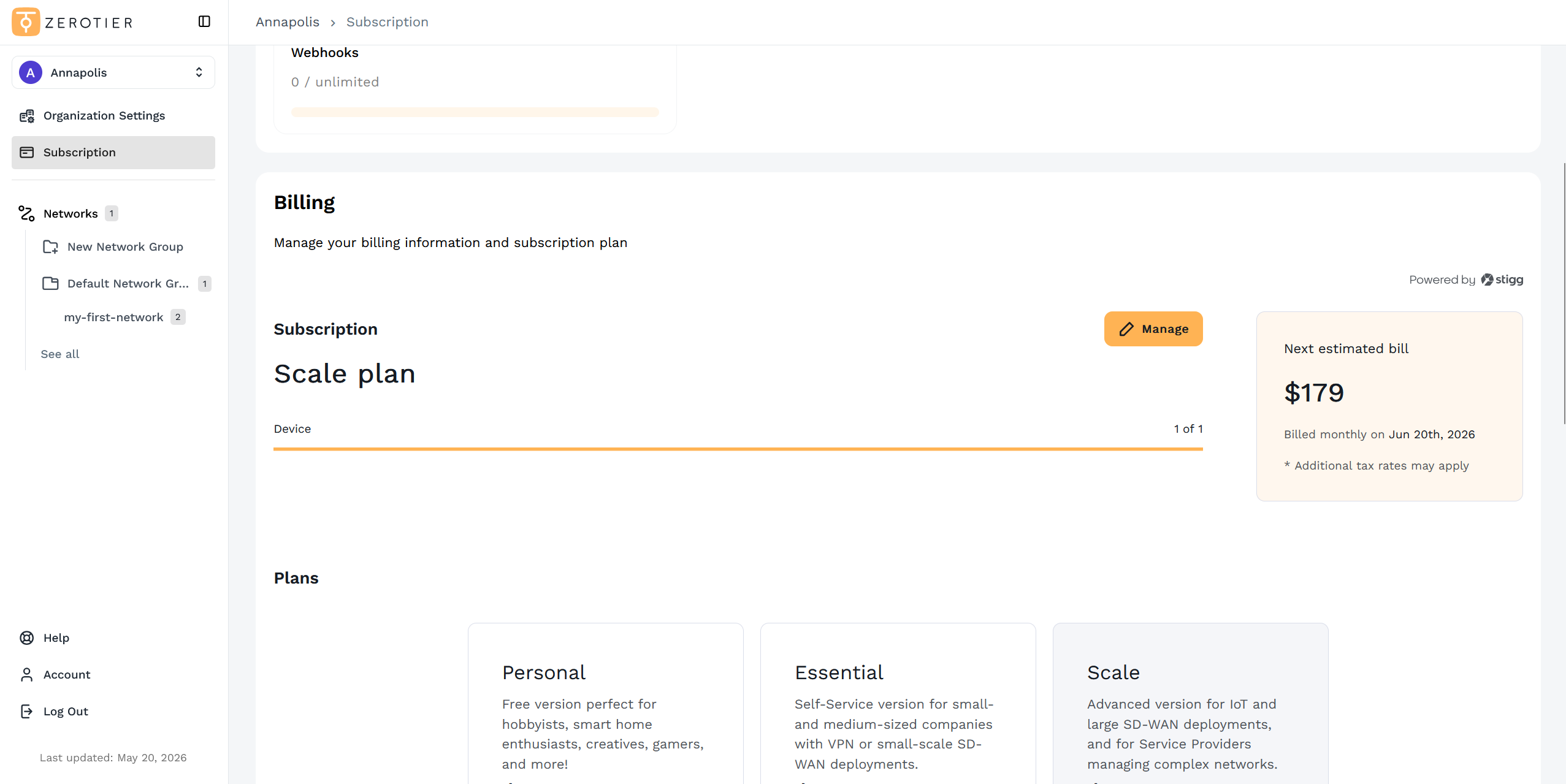
Task: Open my-first-network
Action: point(113,317)
